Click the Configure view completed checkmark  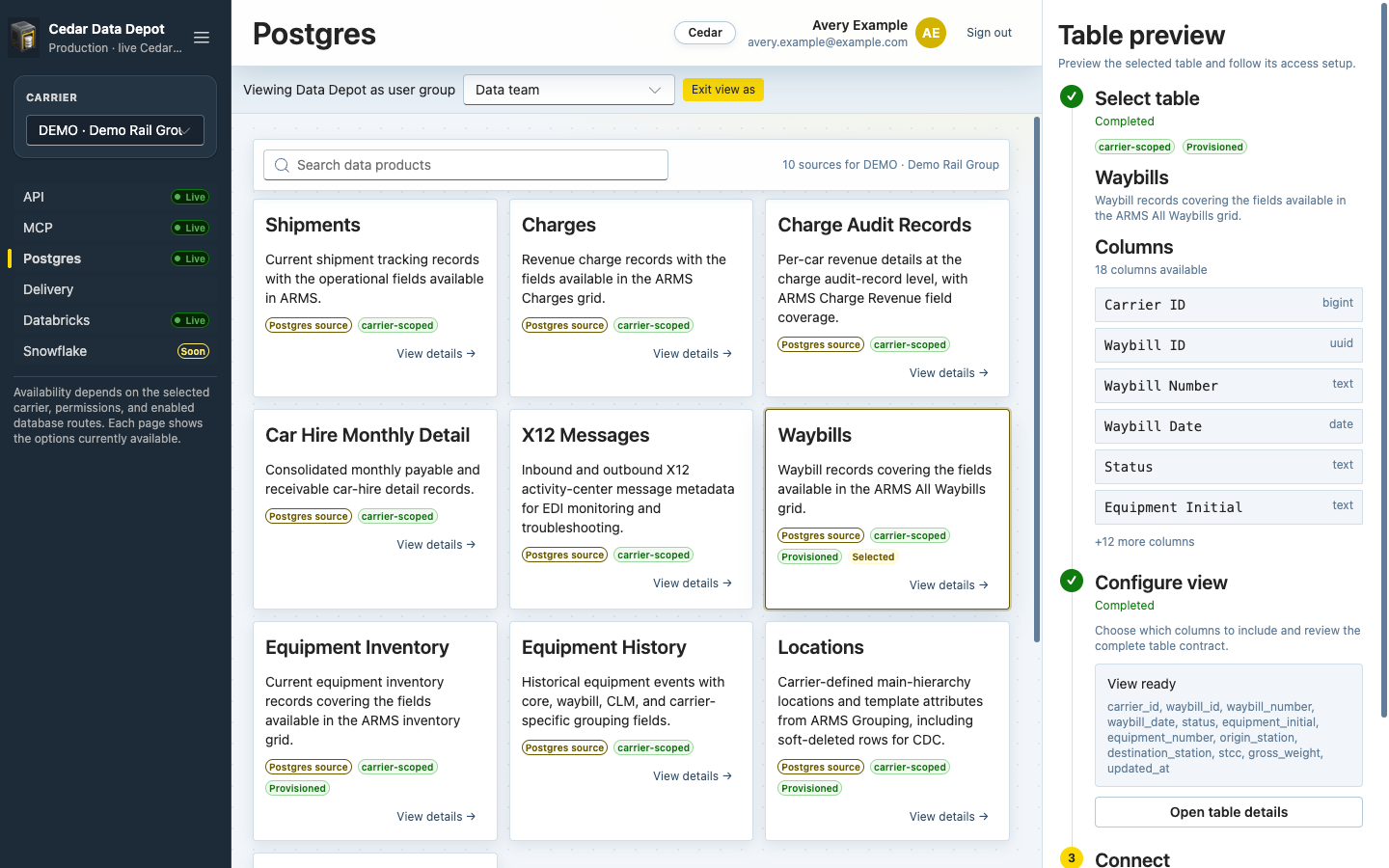(x=1072, y=581)
